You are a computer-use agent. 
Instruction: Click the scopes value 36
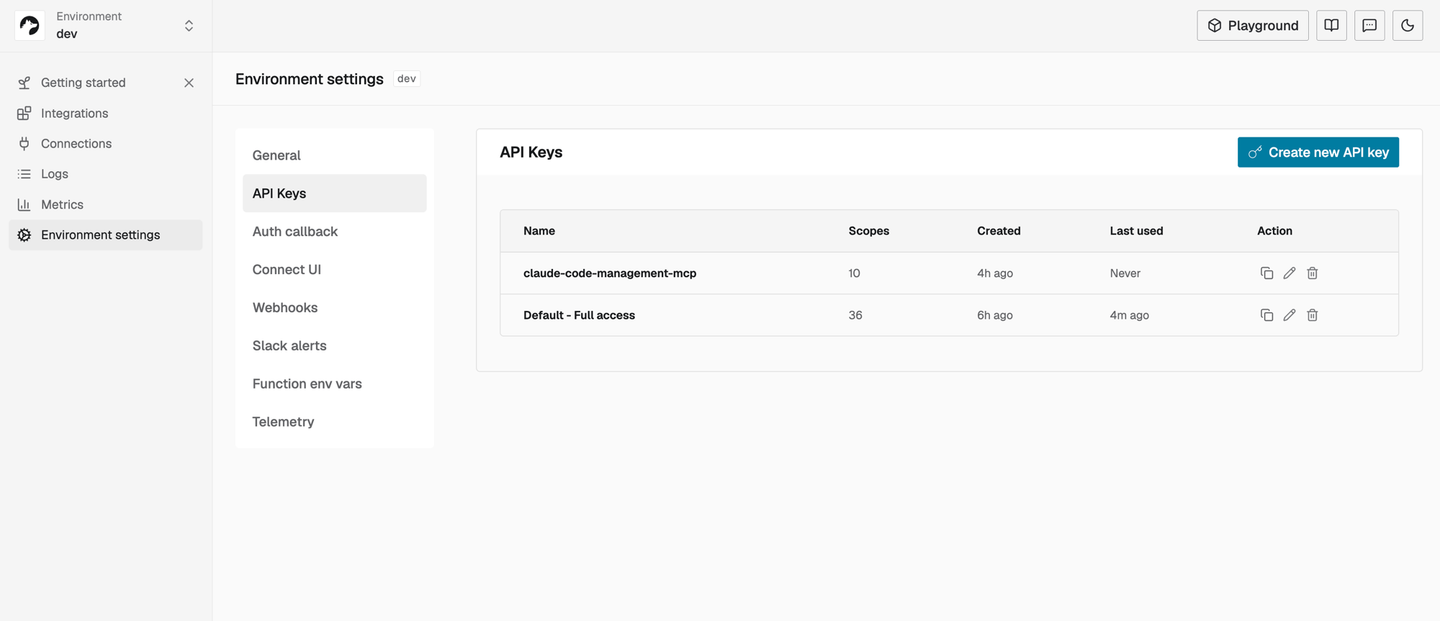click(855, 315)
